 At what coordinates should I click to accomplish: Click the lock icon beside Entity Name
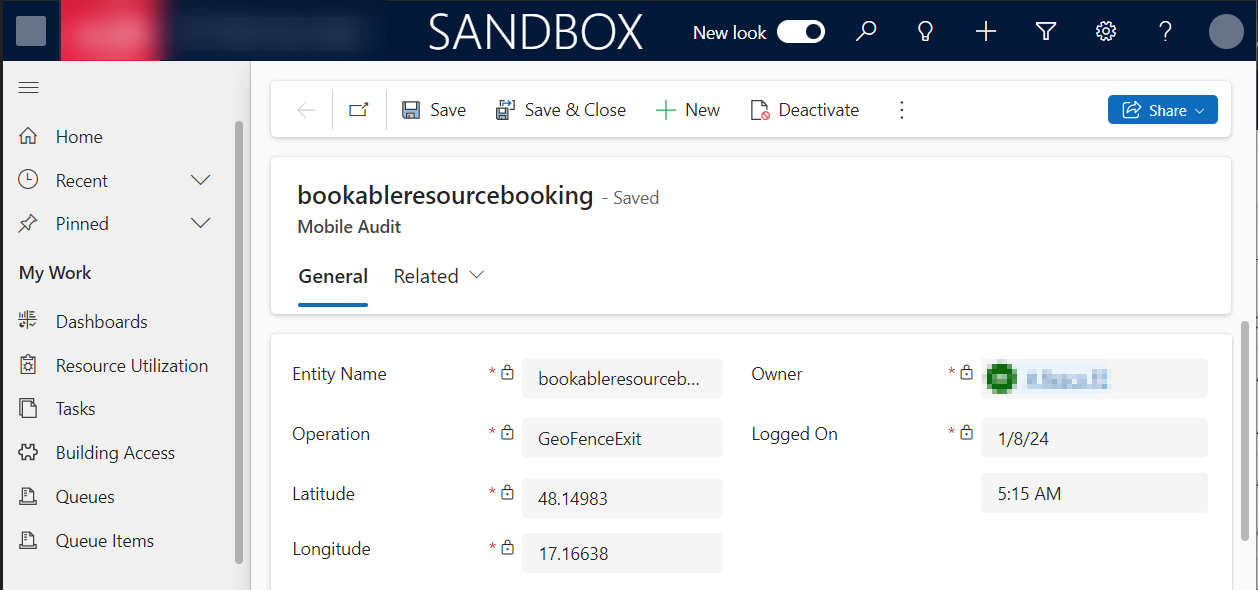tap(507, 373)
